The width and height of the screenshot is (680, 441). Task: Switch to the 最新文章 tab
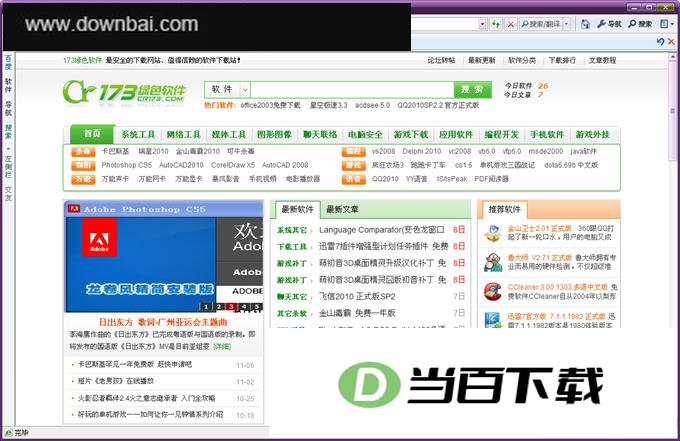[342, 209]
